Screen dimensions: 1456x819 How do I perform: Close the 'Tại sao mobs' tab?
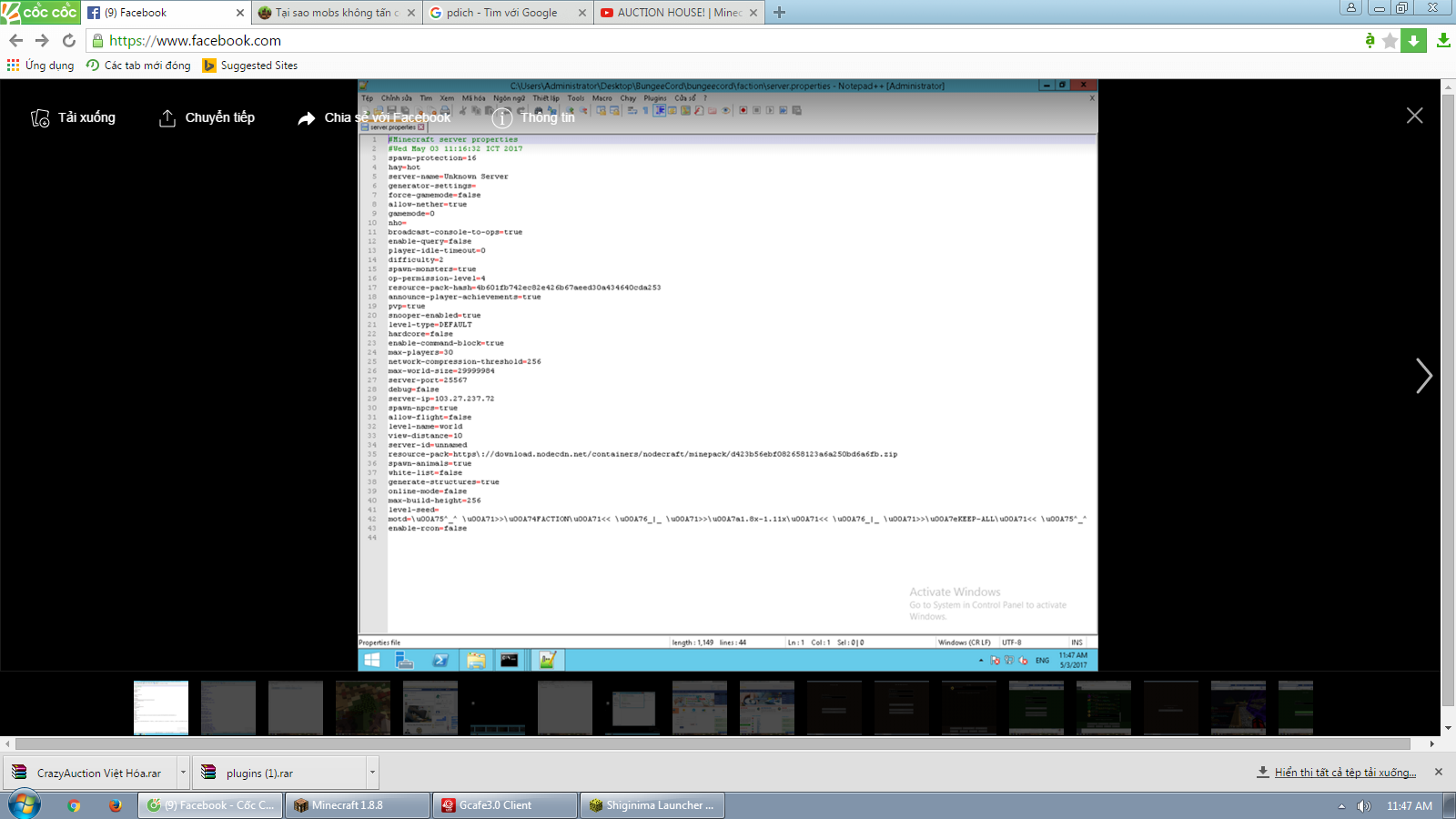pyautogui.click(x=411, y=13)
